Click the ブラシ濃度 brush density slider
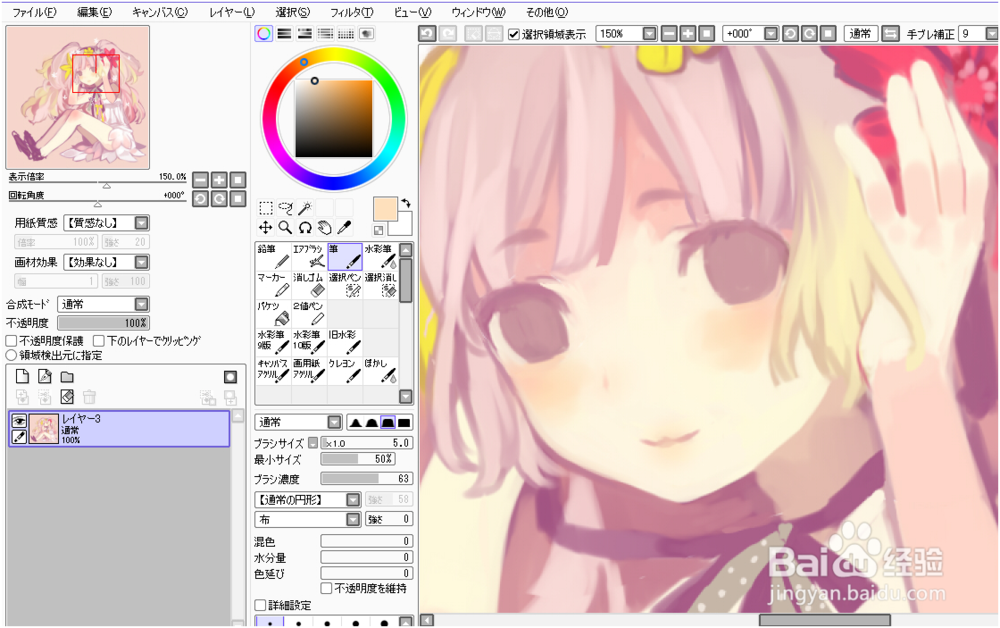The height and width of the screenshot is (628, 1000). click(367, 478)
